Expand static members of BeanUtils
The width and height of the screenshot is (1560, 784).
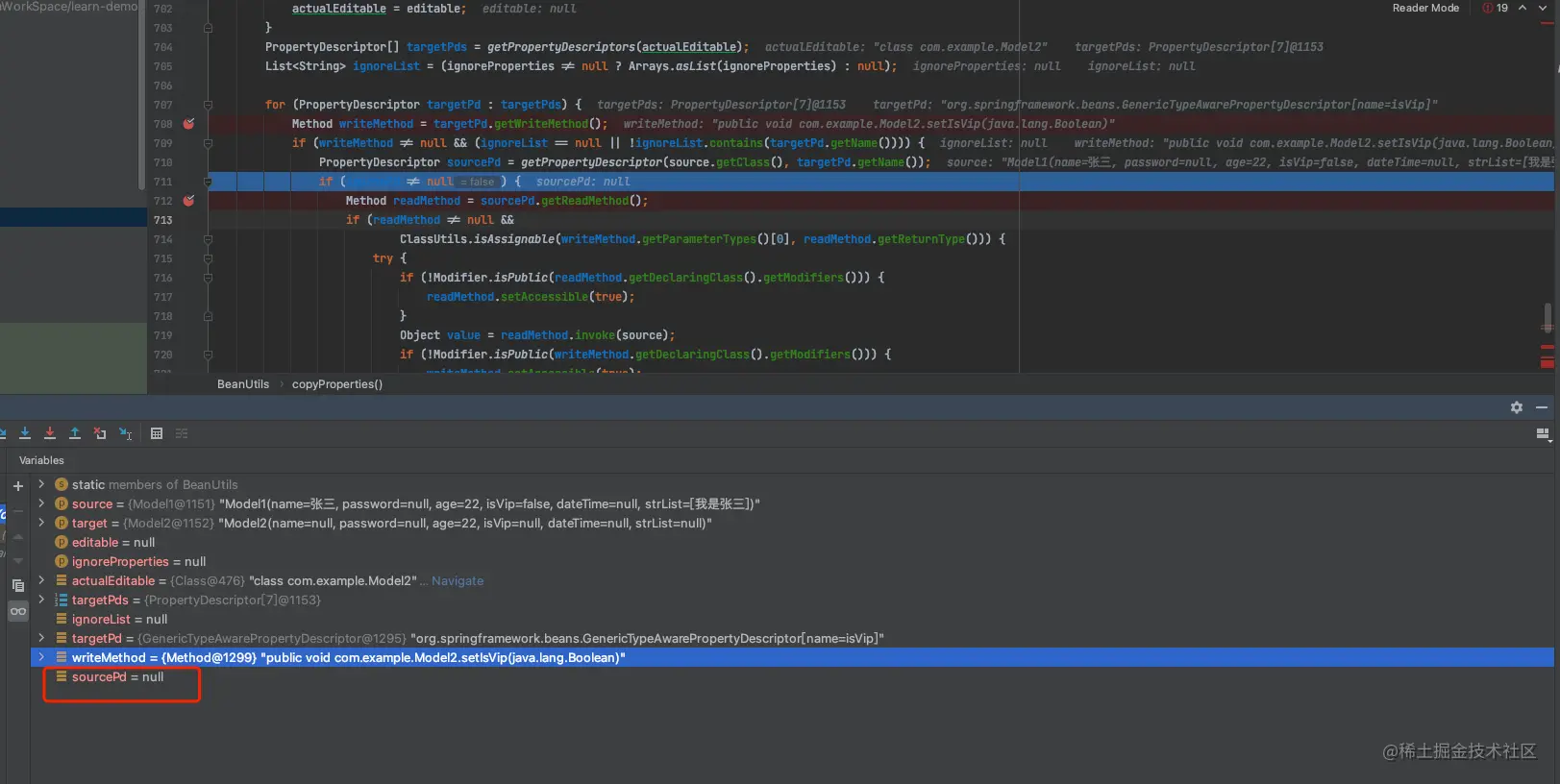click(x=41, y=484)
